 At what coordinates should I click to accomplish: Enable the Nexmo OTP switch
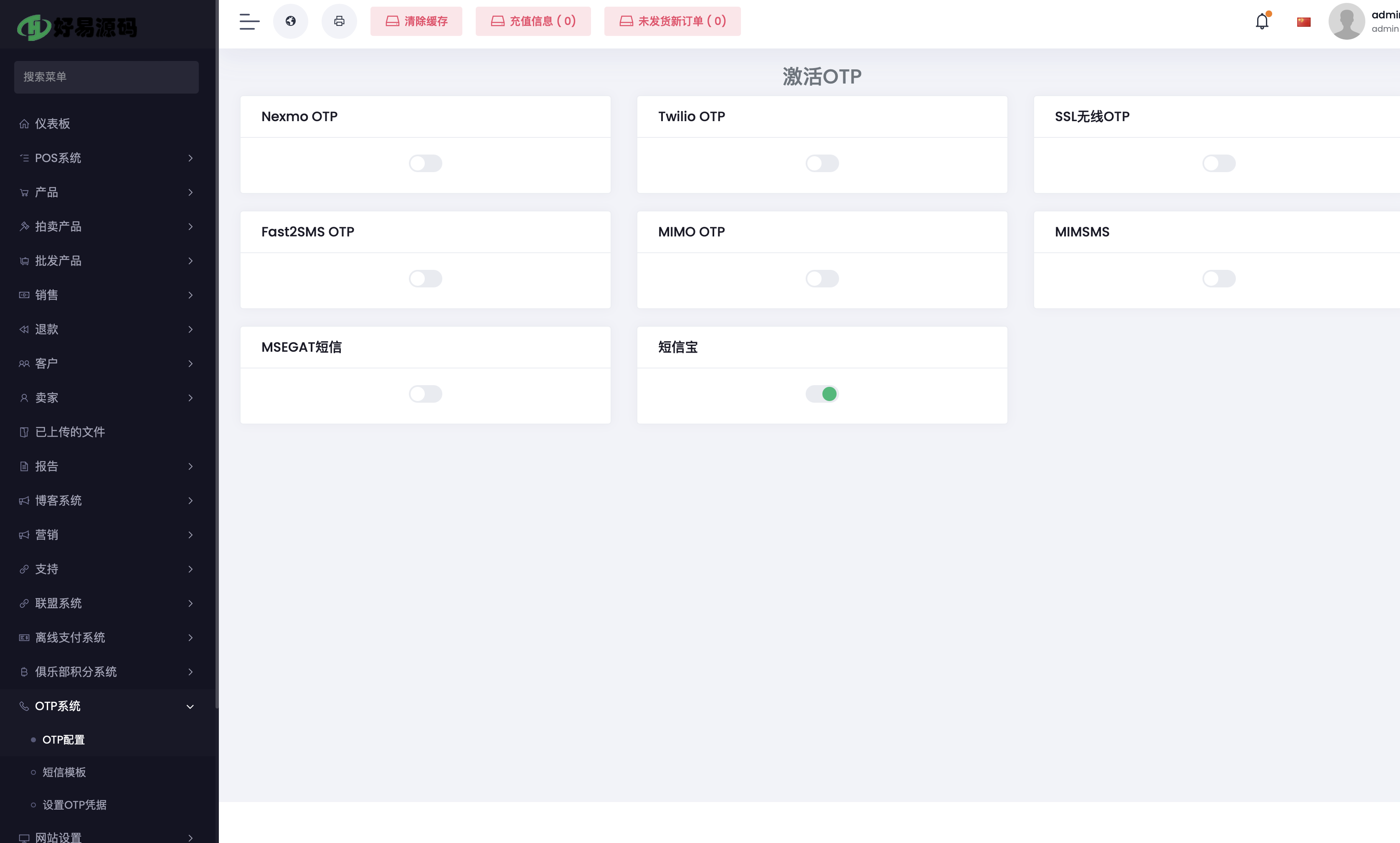[426, 164]
